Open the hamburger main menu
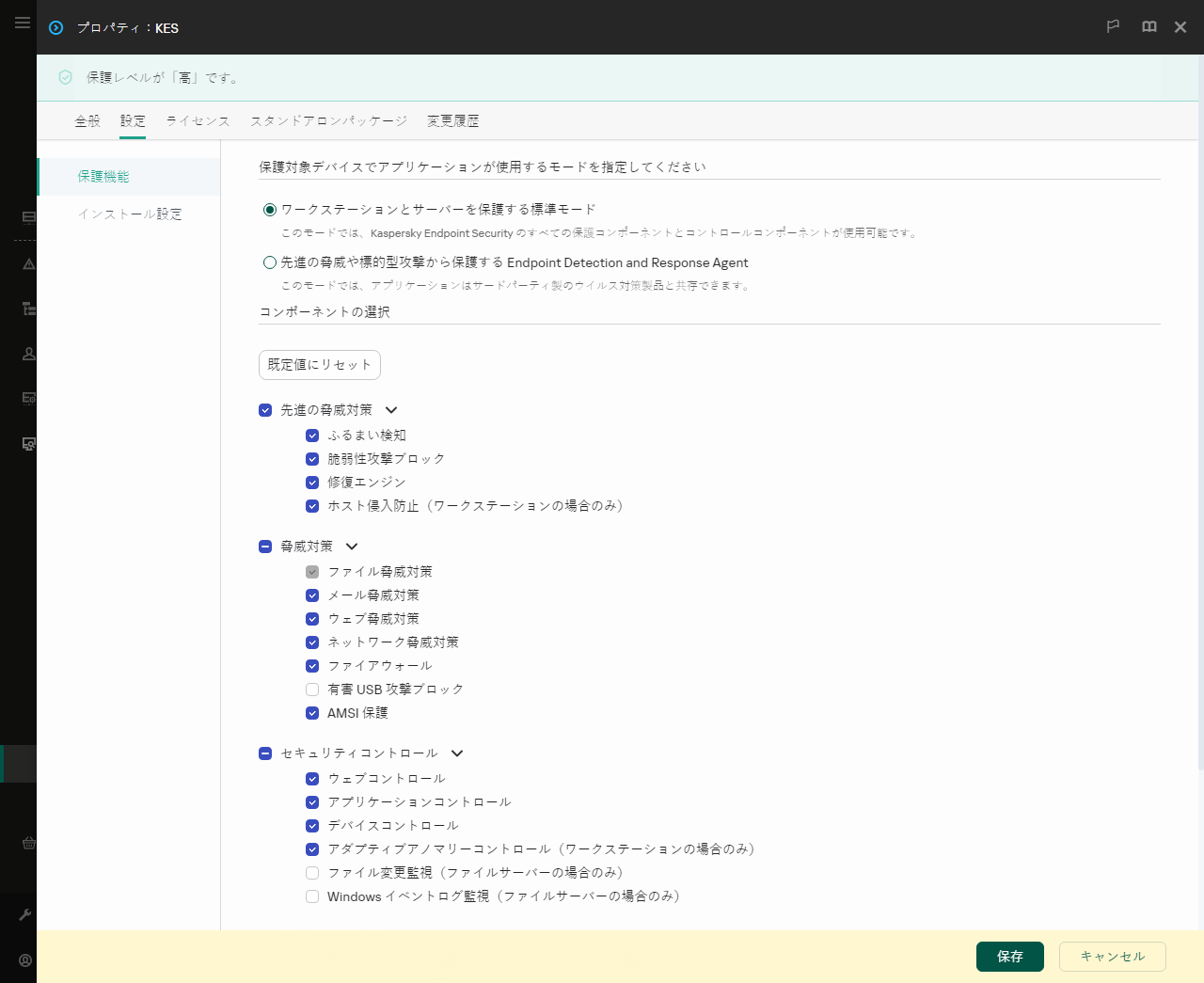Viewport: 1204px width, 983px height. point(22,23)
